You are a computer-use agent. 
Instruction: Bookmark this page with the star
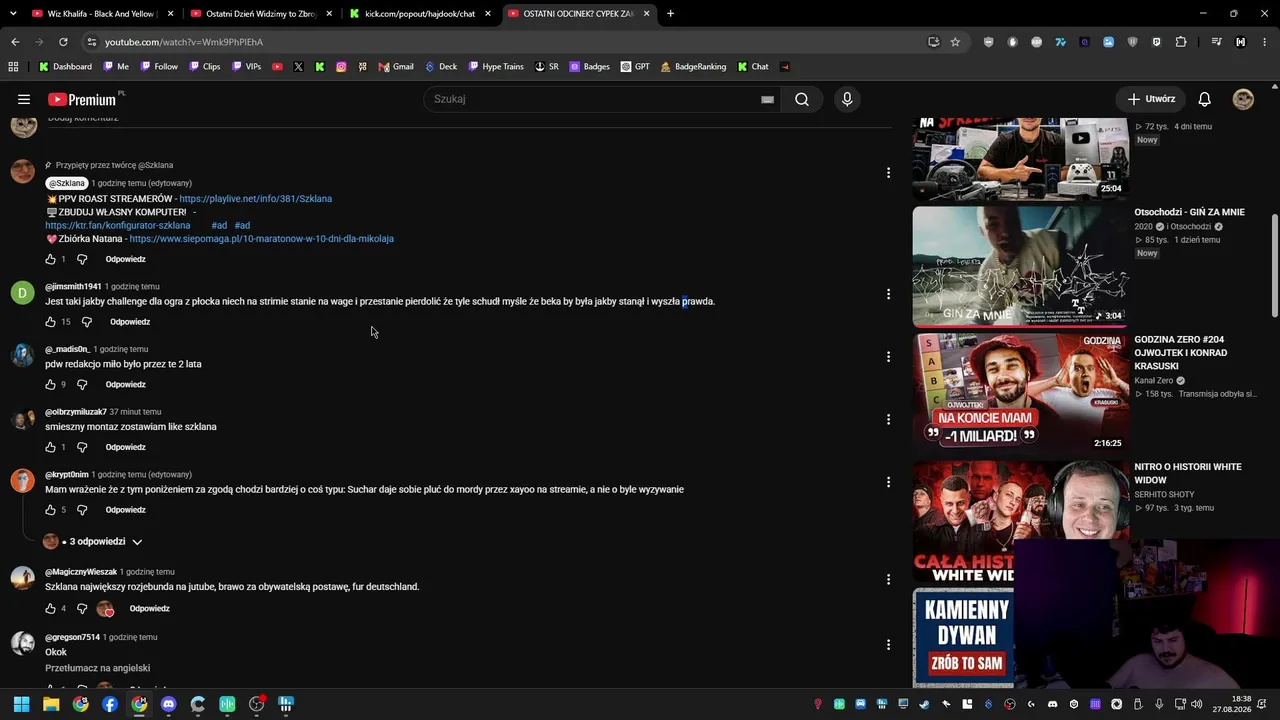pyautogui.click(x=955, y=42)
